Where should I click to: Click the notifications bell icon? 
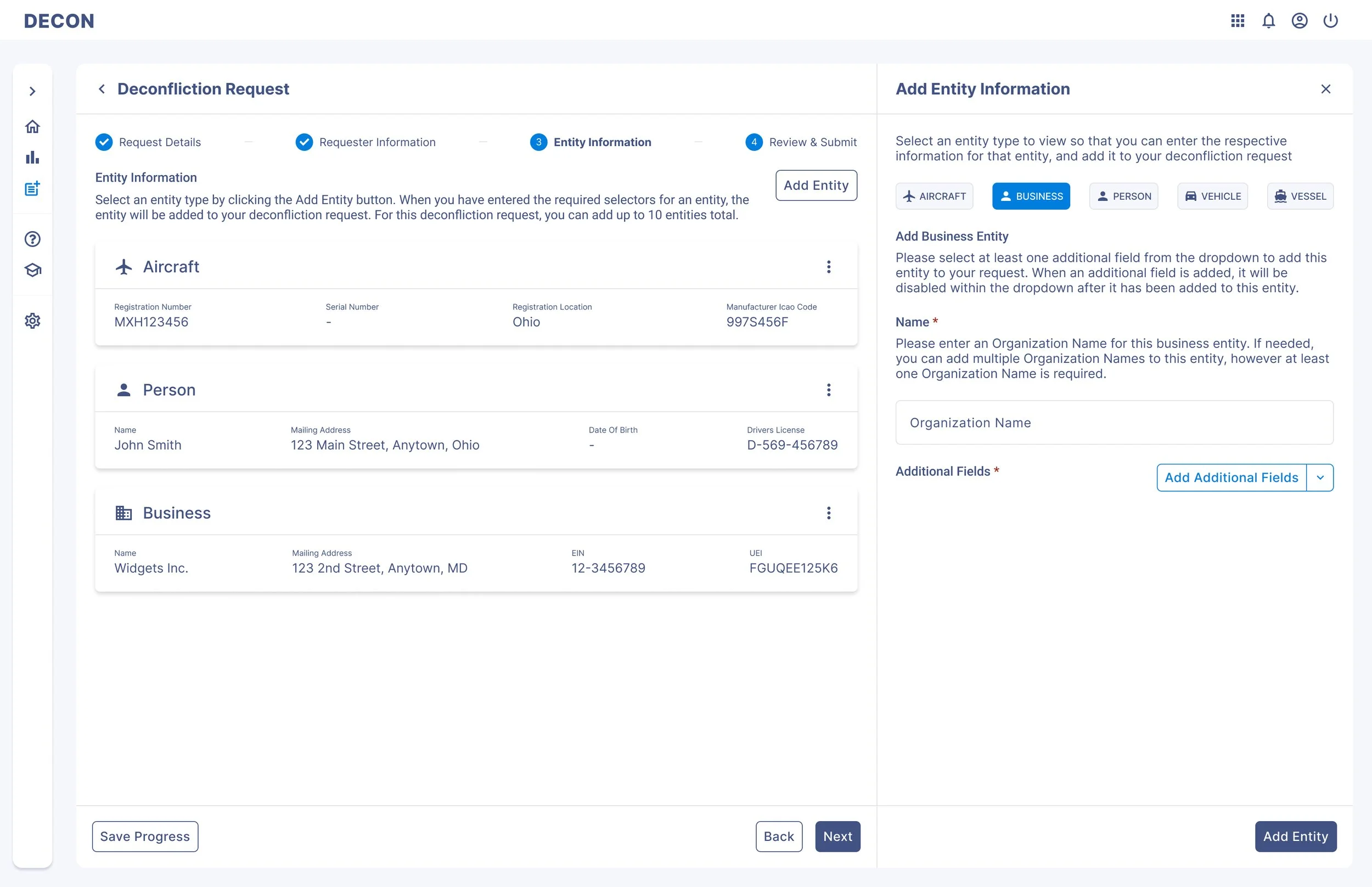pos(1268,21)
